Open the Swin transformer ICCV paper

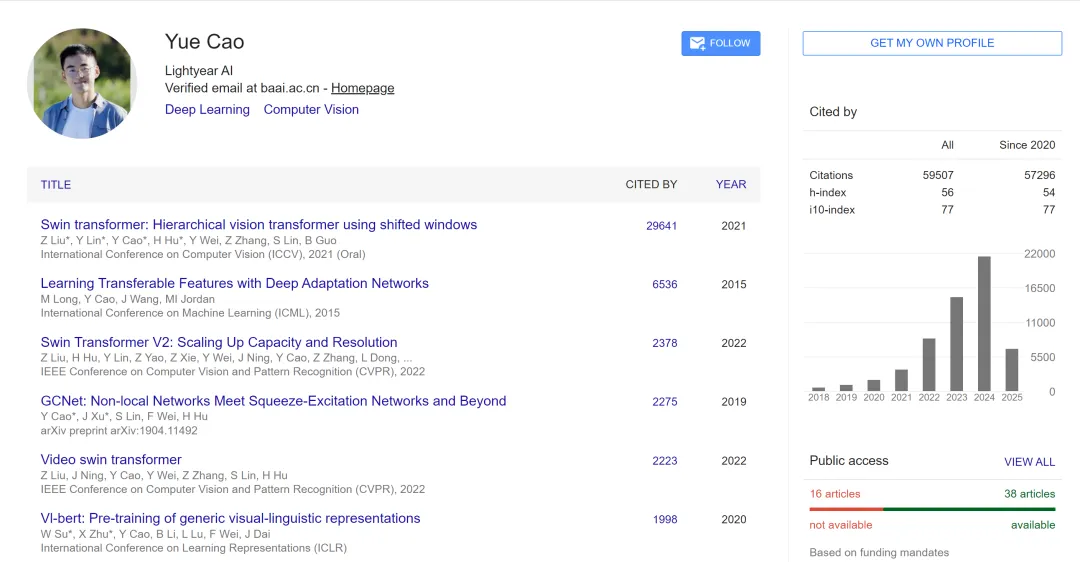(259, 225)
